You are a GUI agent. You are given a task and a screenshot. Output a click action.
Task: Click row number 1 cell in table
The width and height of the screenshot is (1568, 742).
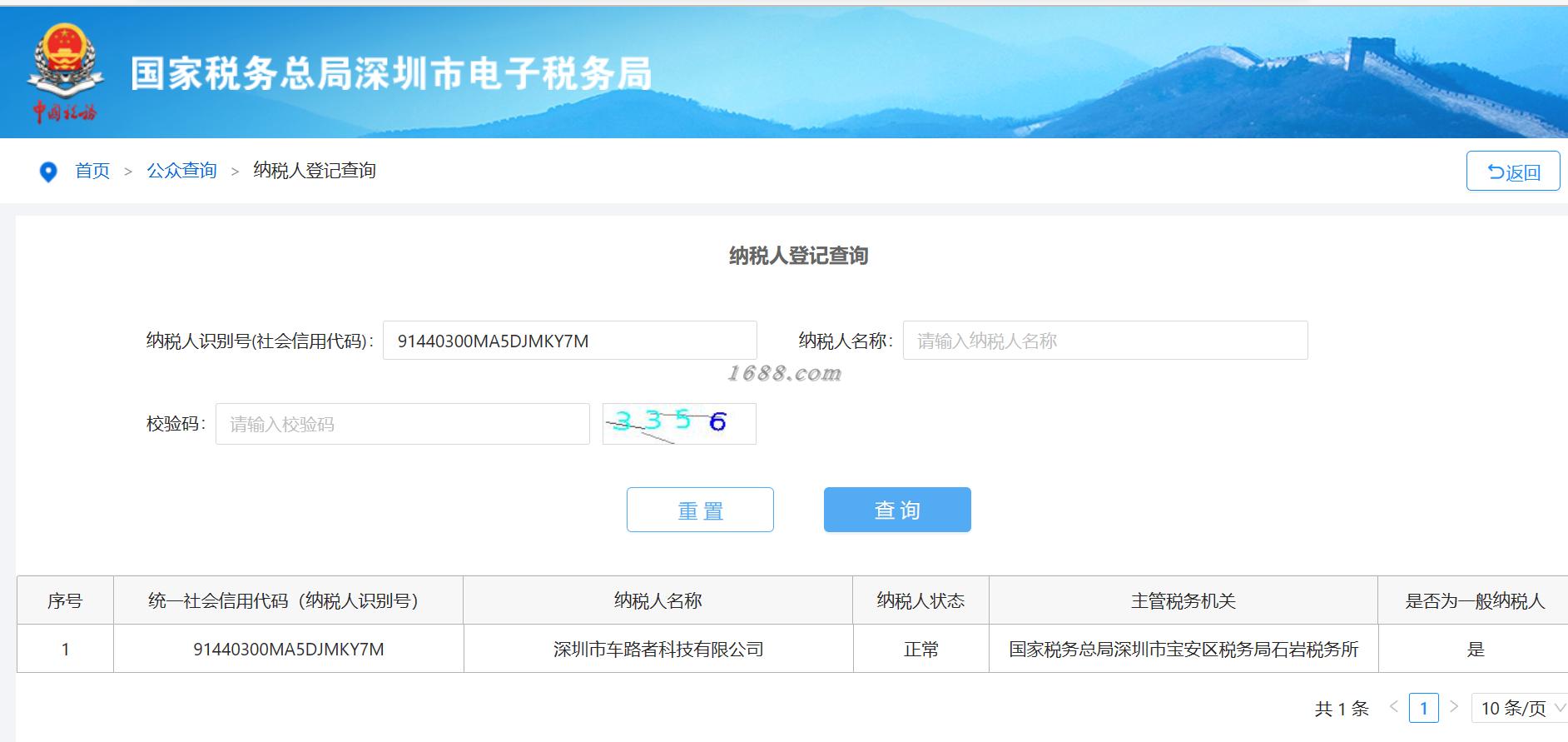pos(65,649)
